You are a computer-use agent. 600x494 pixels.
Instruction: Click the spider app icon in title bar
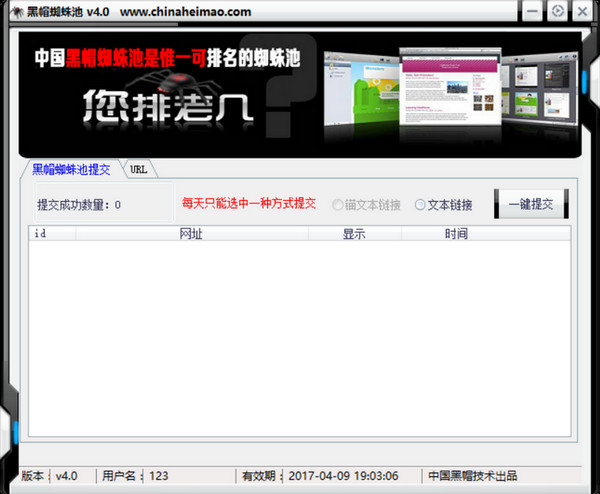coord(13,12)
